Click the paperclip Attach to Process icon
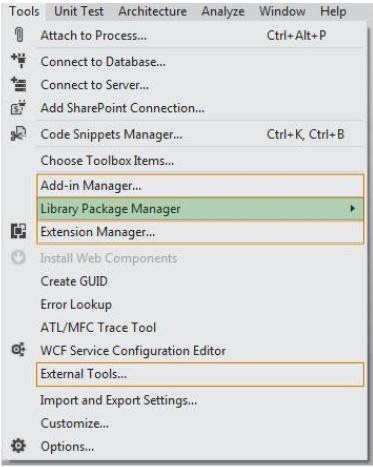This screenshot has width=373, height=467. click(x=19, y=34)
